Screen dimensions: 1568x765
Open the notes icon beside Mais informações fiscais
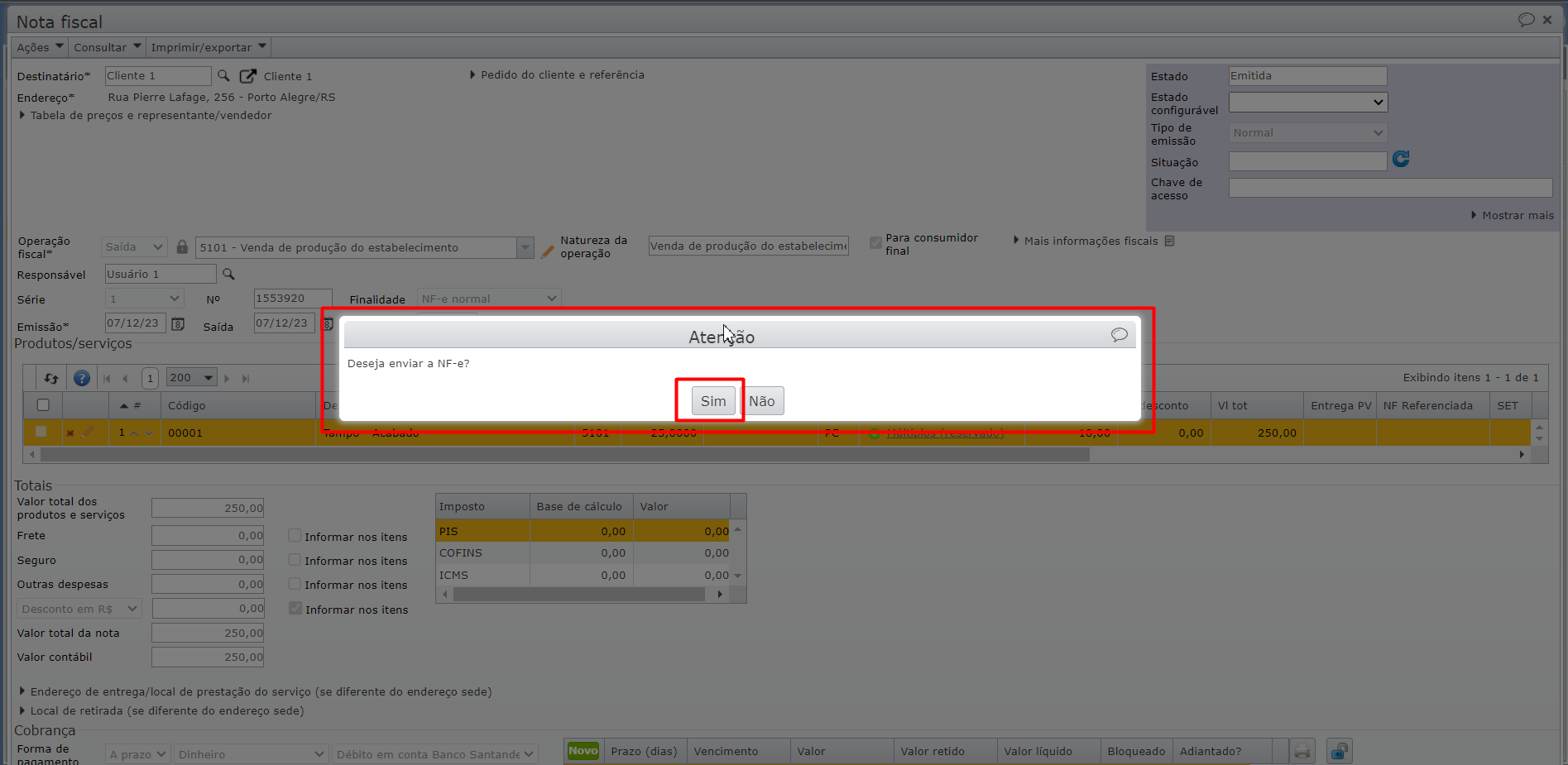tap(1169, 241)
